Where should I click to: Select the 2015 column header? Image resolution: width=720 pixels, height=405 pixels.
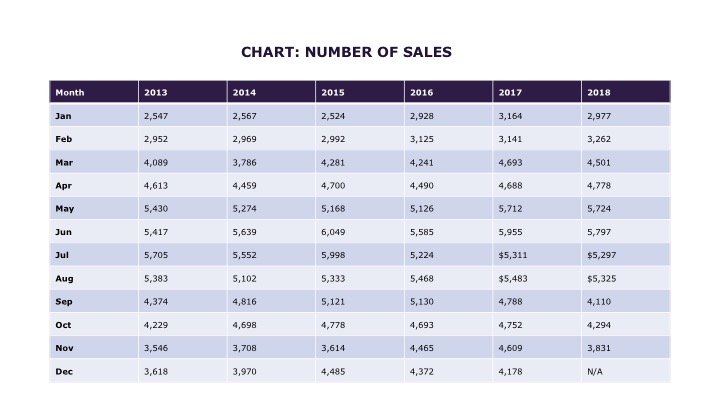333,92
